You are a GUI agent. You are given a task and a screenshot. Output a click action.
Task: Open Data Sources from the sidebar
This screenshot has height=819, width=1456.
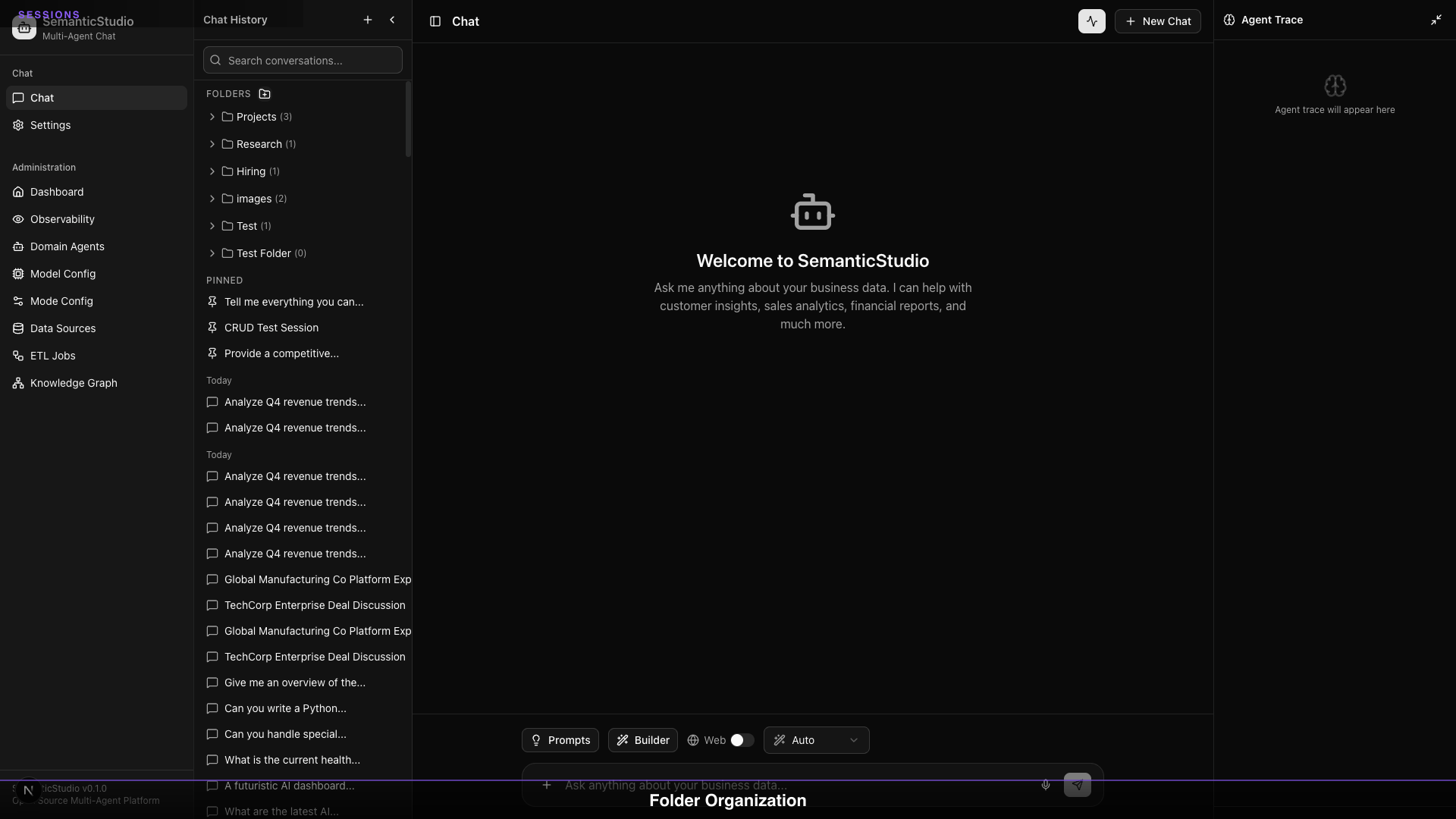tap(62, 328)
